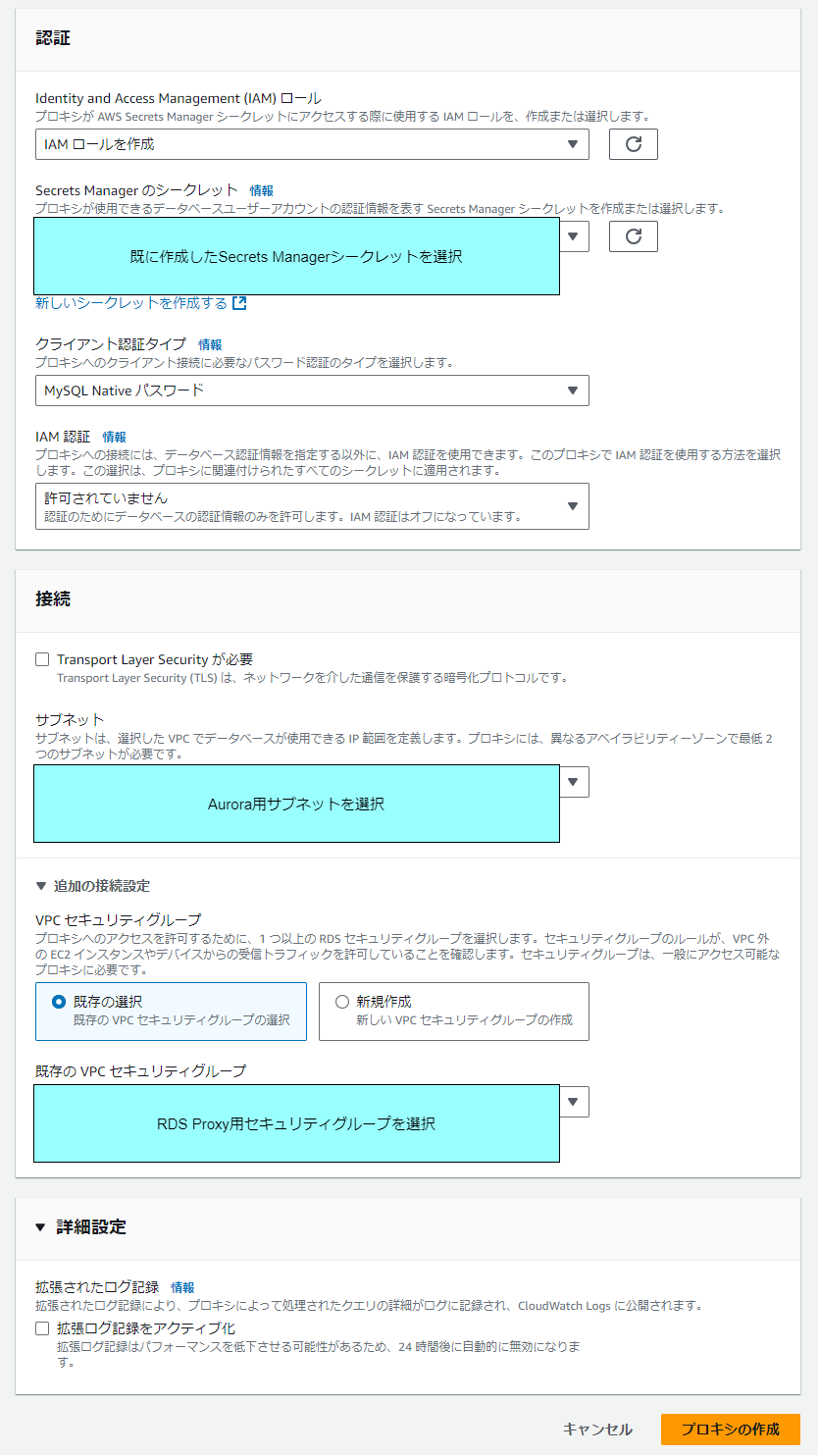Open 情報 link next to クライアント認証タイプ

[x=210, y=344]
